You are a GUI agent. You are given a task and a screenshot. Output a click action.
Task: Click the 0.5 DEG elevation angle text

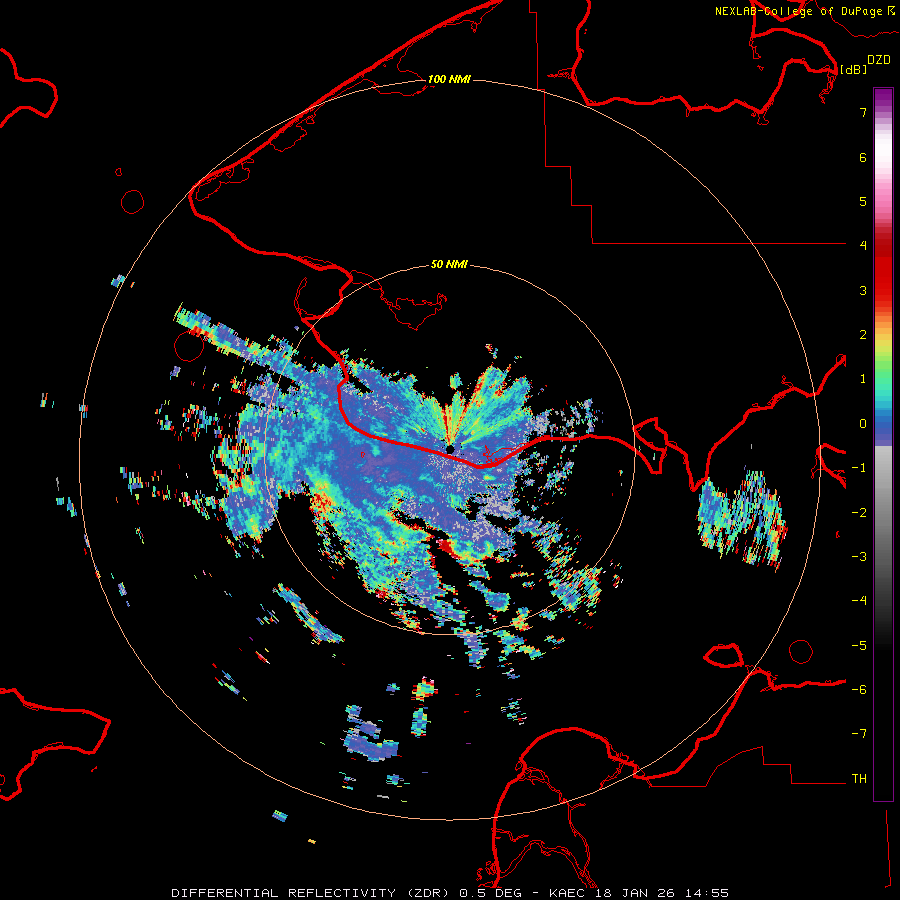491,893
